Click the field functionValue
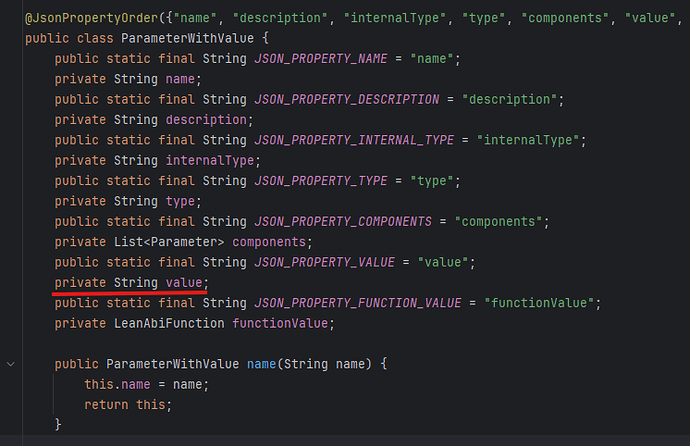This screenshot has height=446, width=690. [x=280, y=323]
